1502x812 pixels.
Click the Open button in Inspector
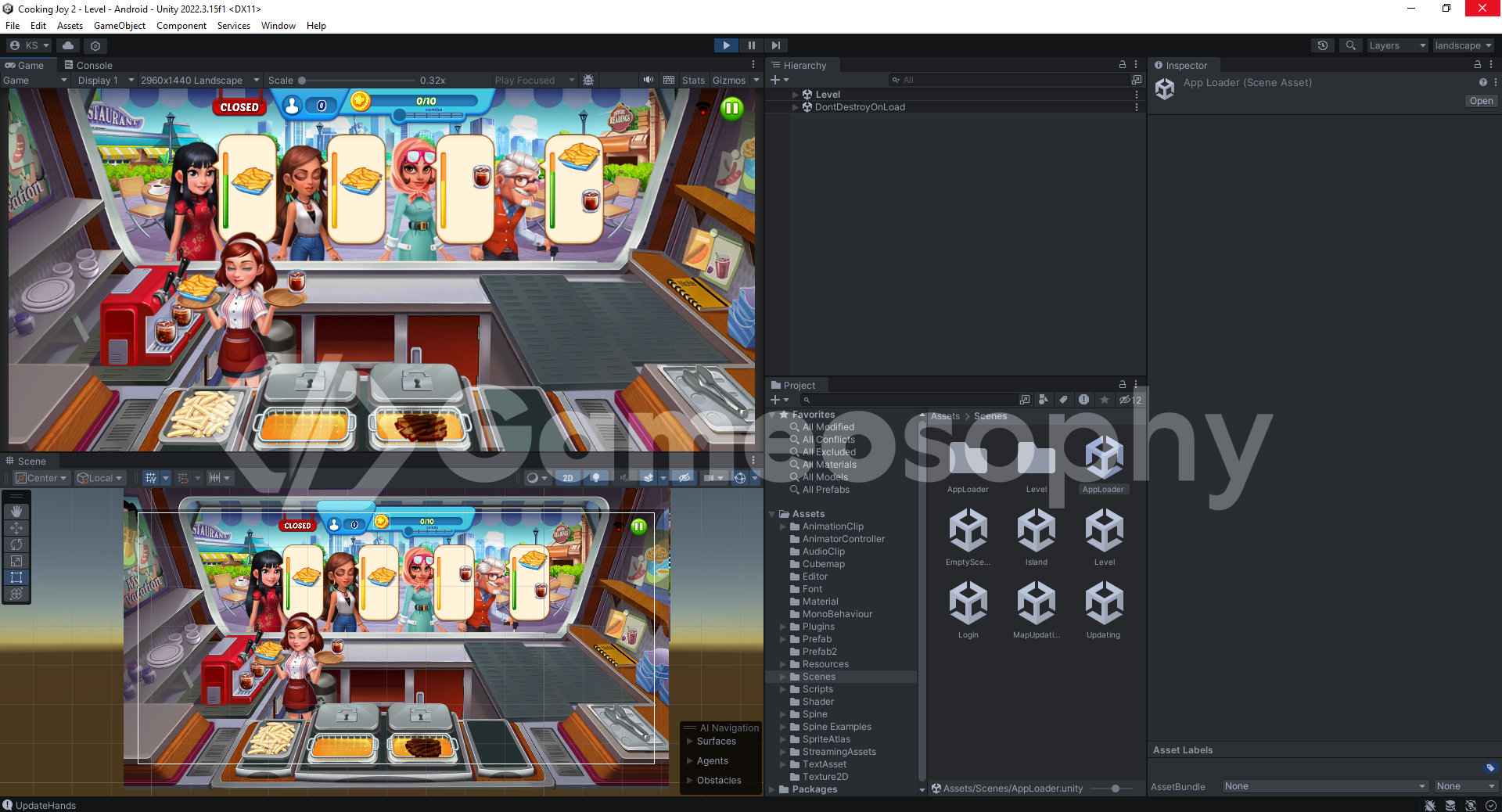1480,101
